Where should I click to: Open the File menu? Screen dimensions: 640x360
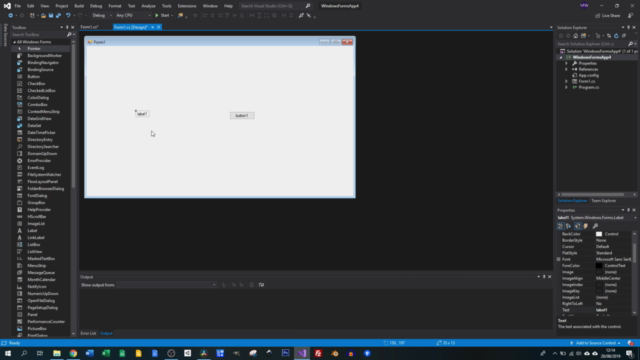[x=18, y=6]
